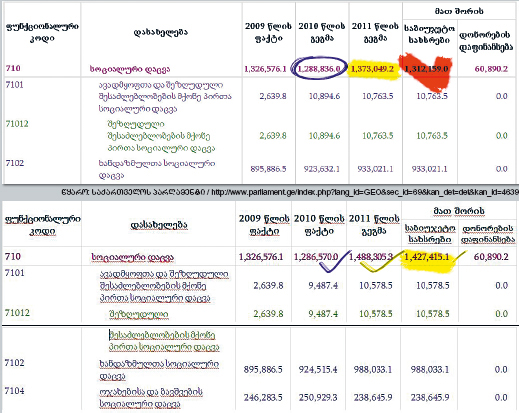Viewport: 519px width, 413px height.
Task: Click the parliament.ge source URL
Action: (365, 192)
